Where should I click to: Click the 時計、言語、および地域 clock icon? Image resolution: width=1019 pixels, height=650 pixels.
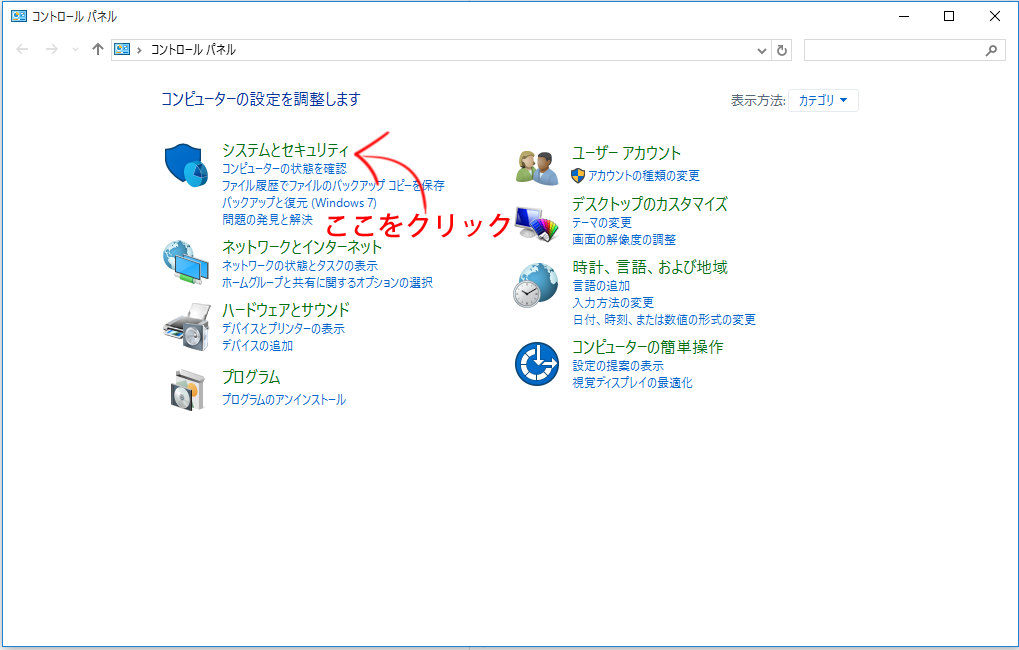pyautogui.click(x=537, y=284)
